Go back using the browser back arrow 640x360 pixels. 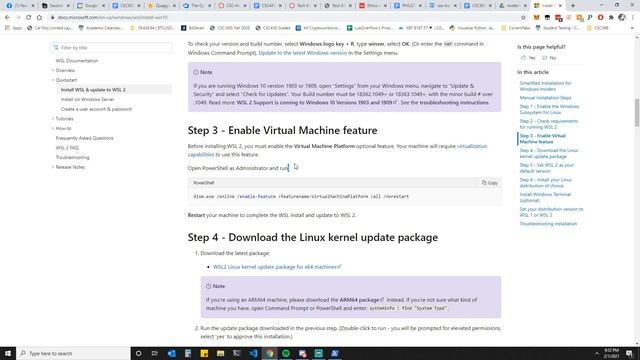tap(7, 18)
